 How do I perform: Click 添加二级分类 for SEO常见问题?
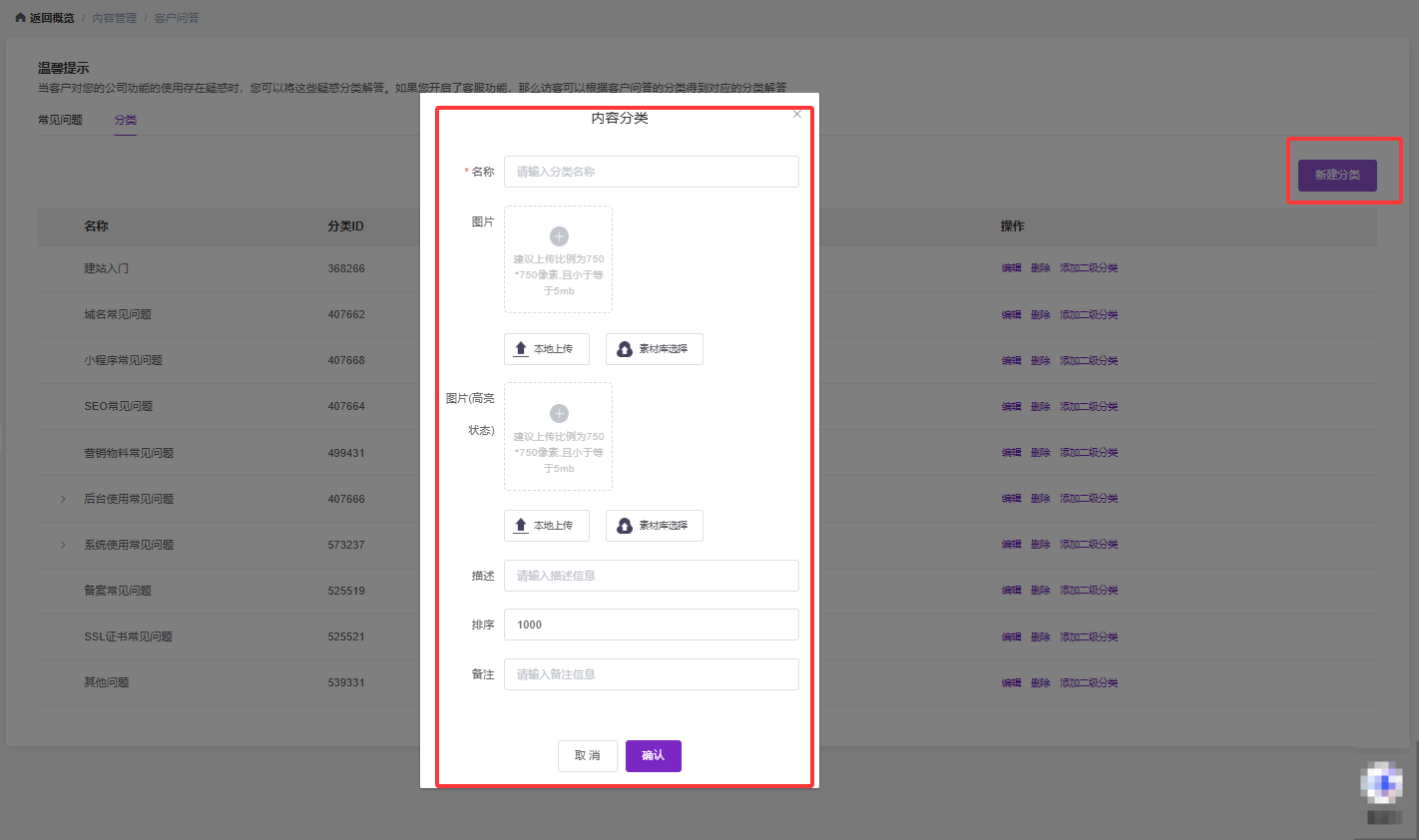pos(1089,406)
